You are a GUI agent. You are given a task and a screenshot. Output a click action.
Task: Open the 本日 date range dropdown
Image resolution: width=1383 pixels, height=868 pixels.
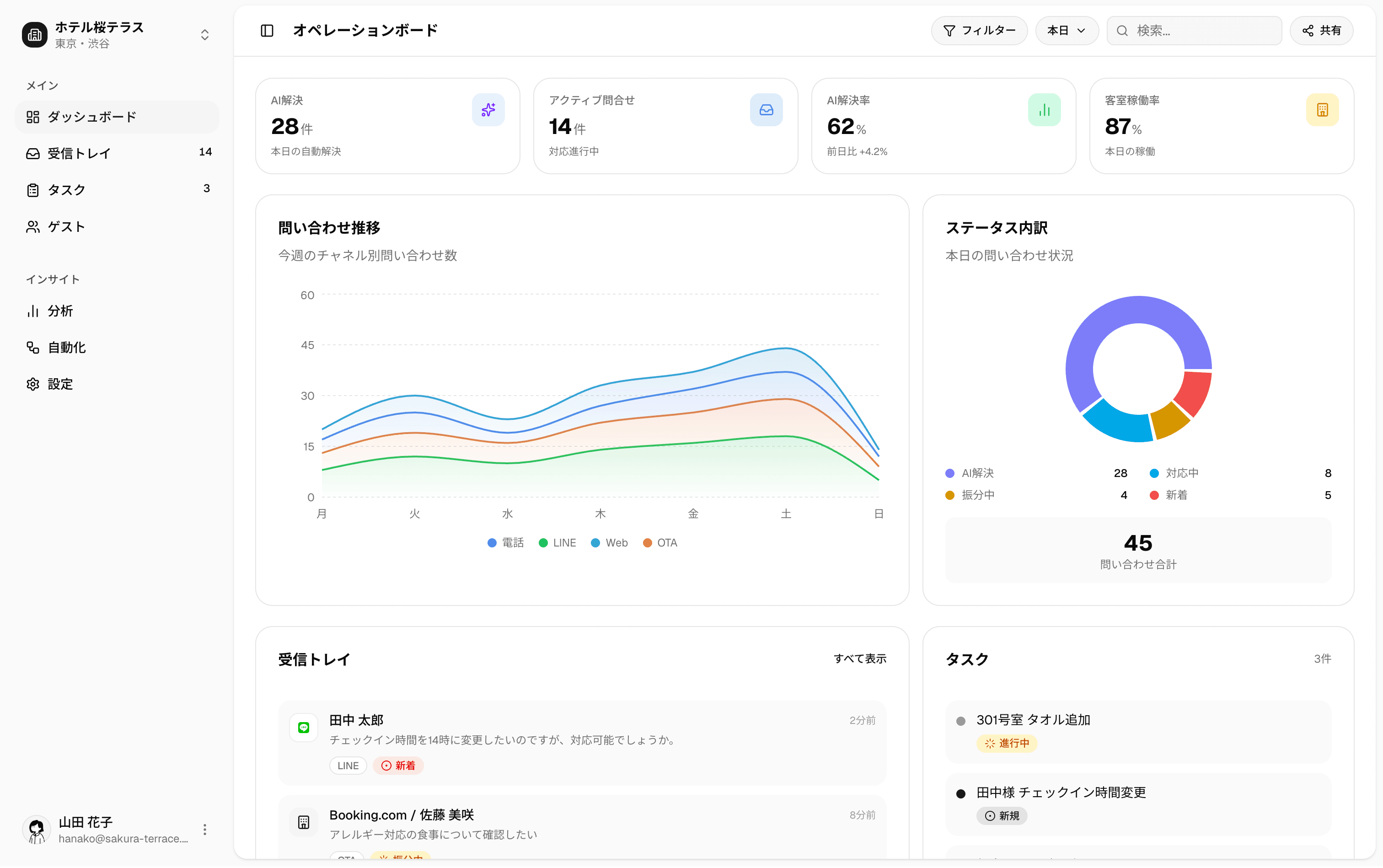tap(1066, 31)
